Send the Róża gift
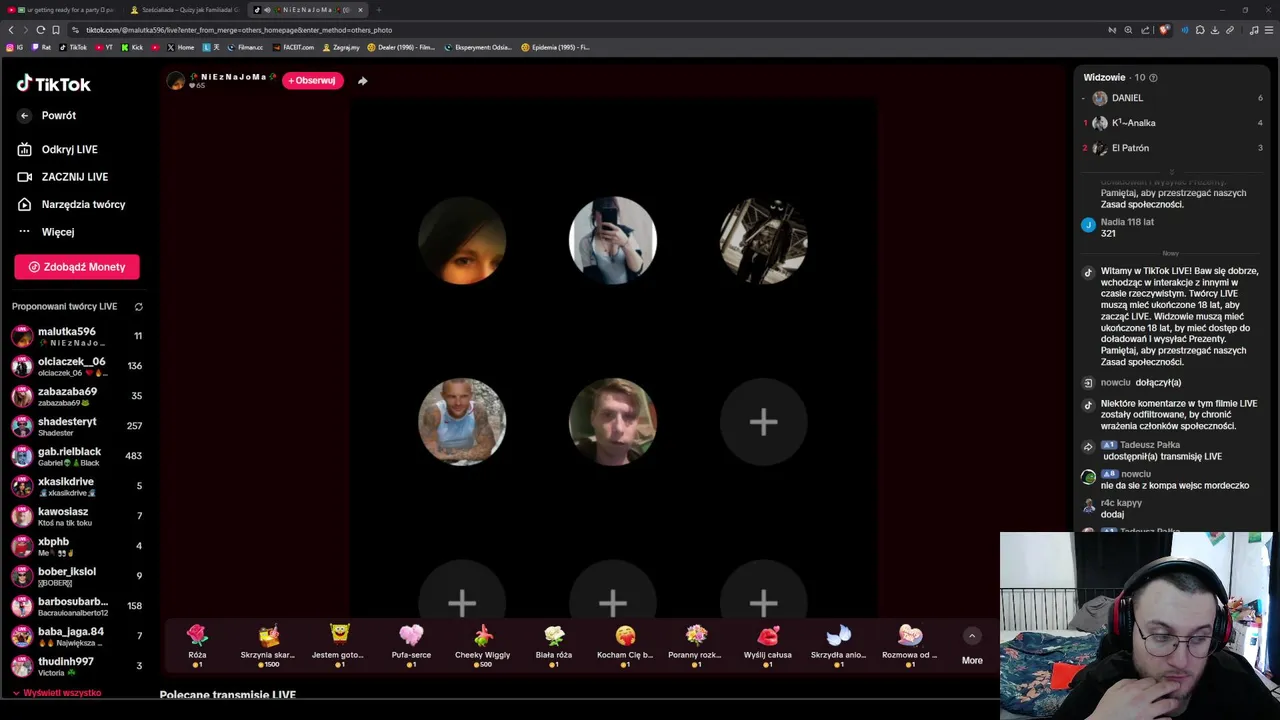The height and width of the screenshot is (720, 1280). tap(197, 645)
